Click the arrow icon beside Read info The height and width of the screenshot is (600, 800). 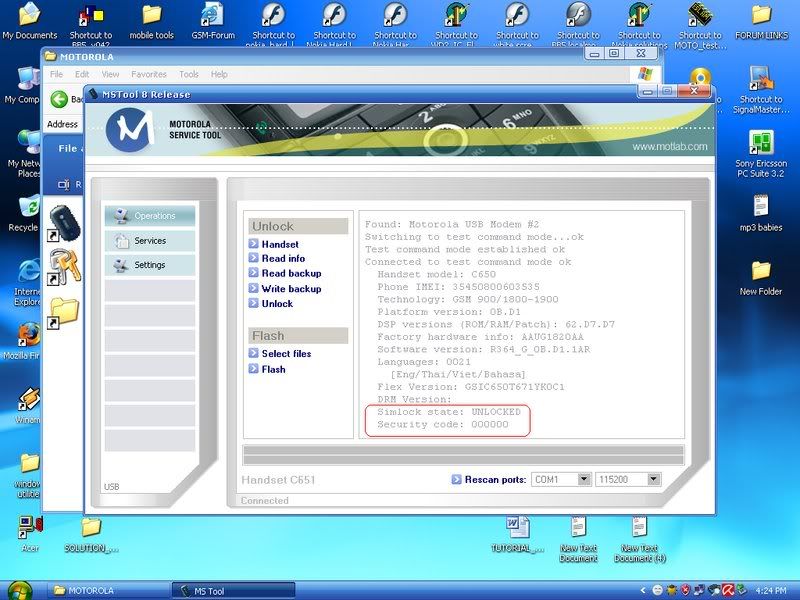tap(254, 258)
